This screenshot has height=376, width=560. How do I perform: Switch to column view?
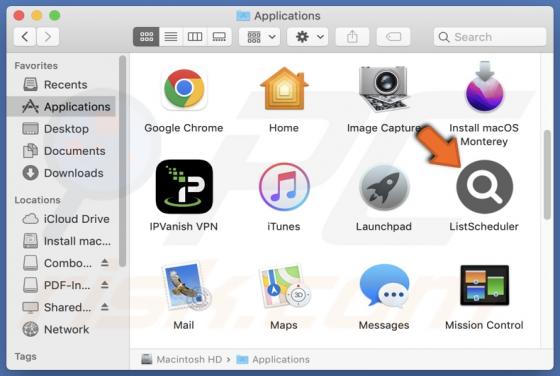(195, 37)
